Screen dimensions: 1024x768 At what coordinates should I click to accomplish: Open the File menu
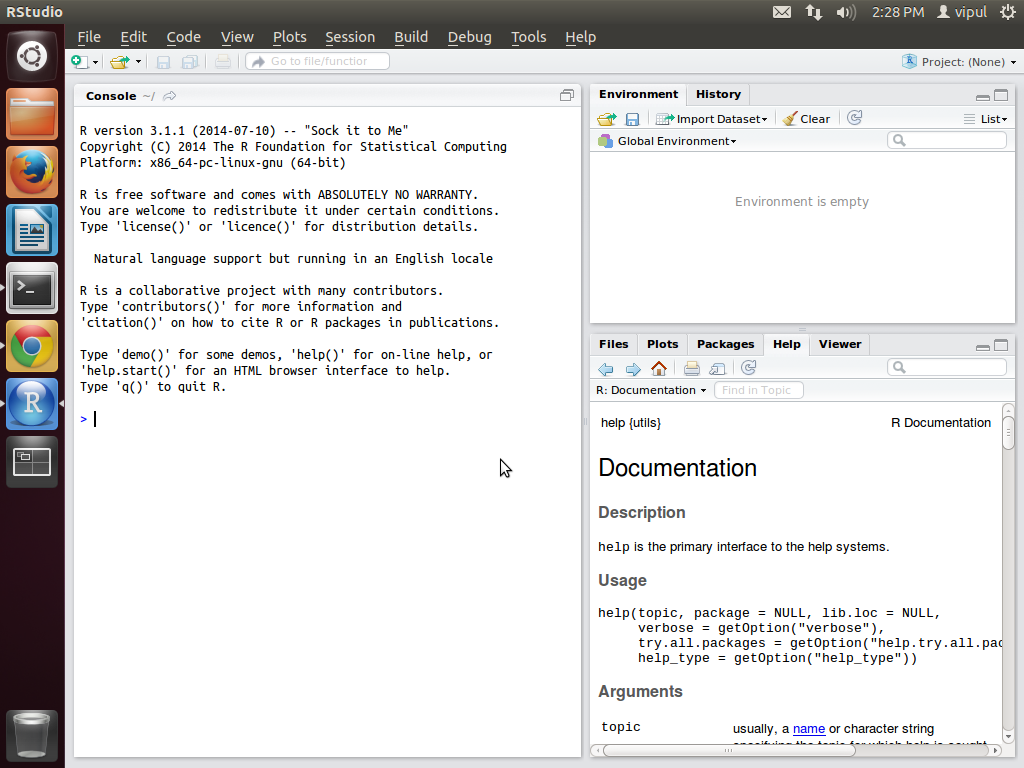tap(89, 37)
